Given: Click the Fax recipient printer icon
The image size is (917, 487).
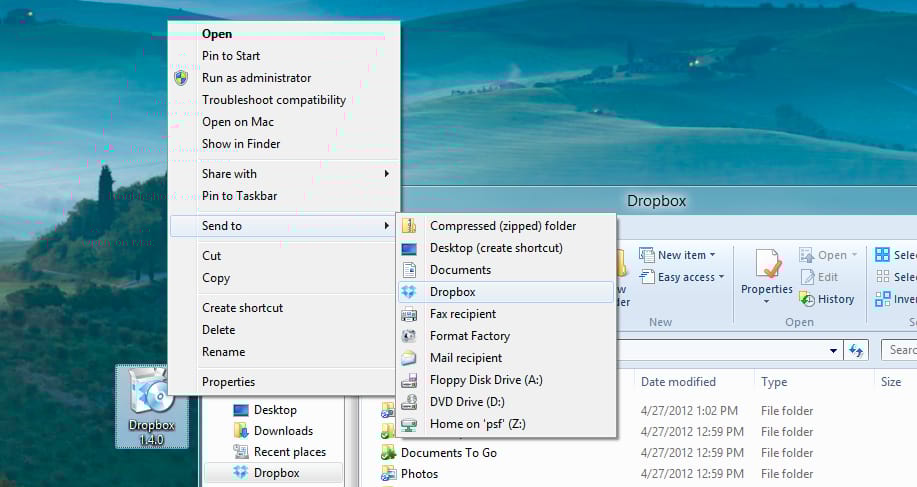Looking at the screenshot, I should click(x=409, y=315).
